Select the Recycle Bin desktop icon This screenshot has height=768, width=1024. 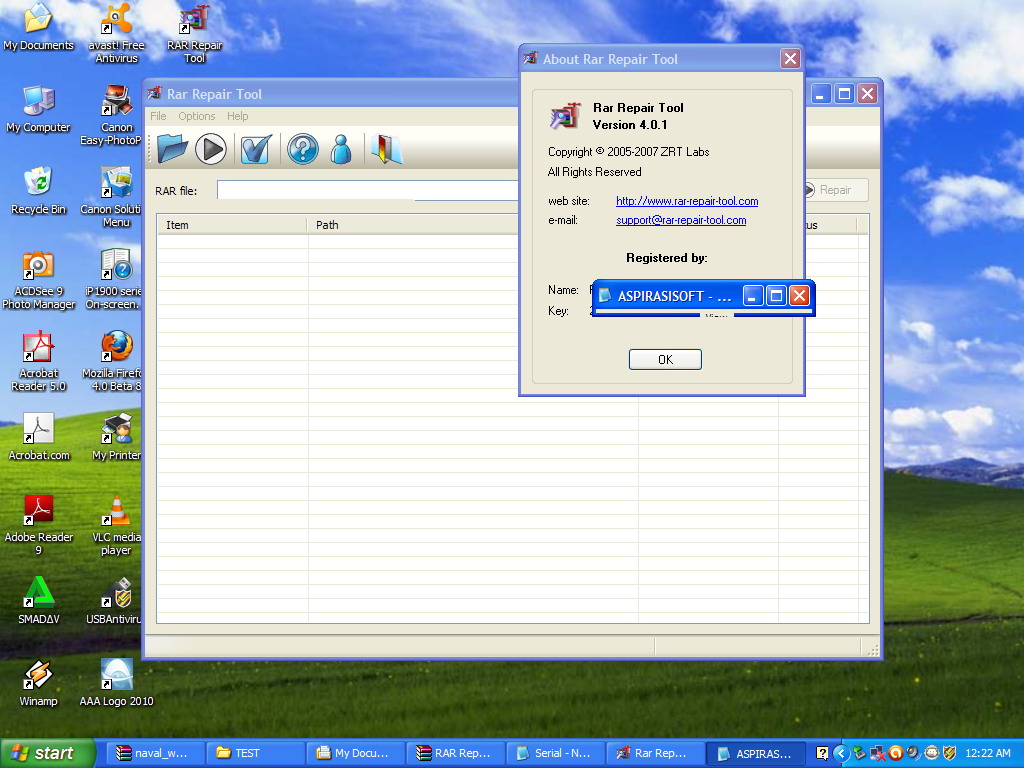[39, 191]
